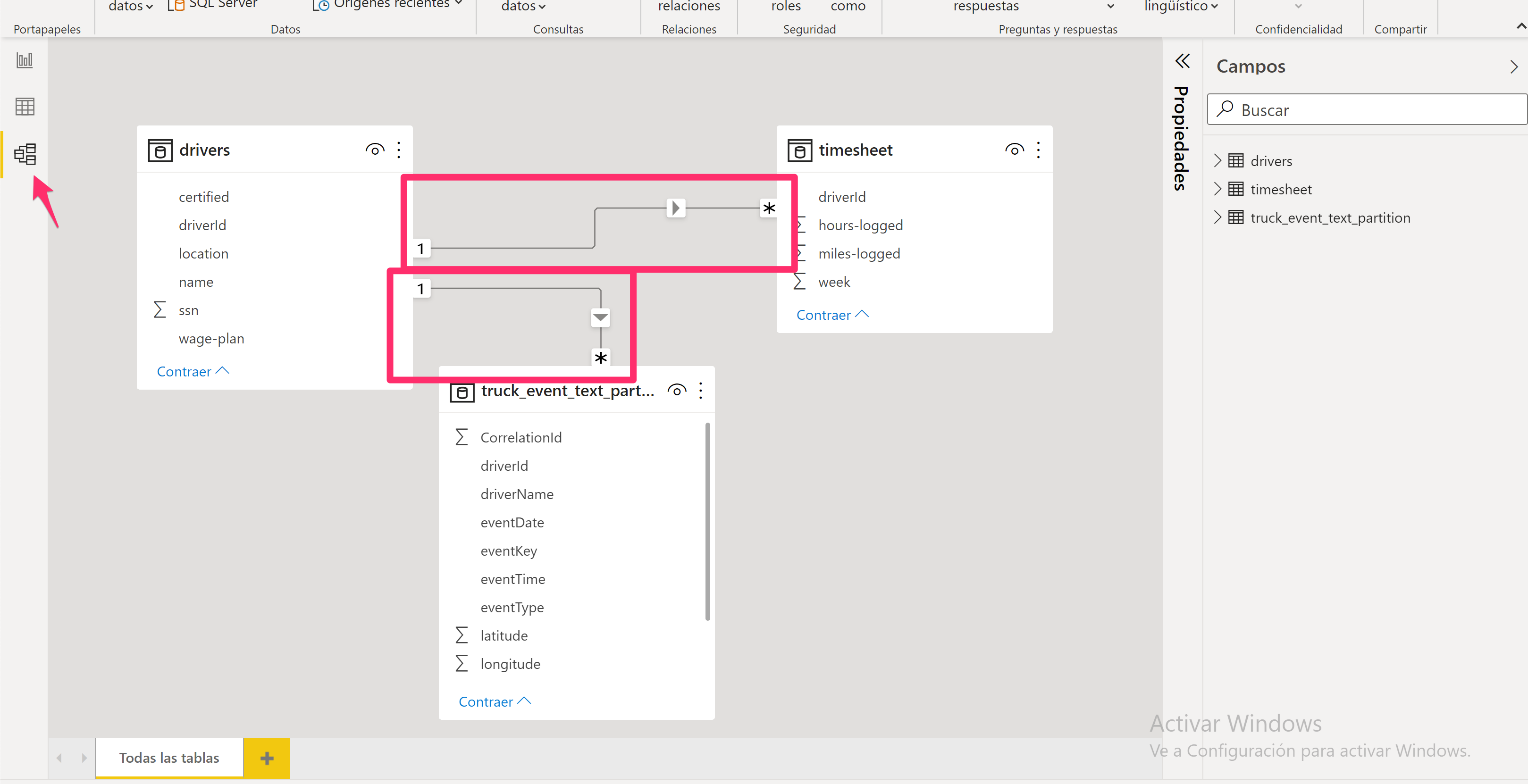Select the name field in drivers
The height and width of the screenshot is (784, 1528).
pyautogui.click(x=196, y=282)
